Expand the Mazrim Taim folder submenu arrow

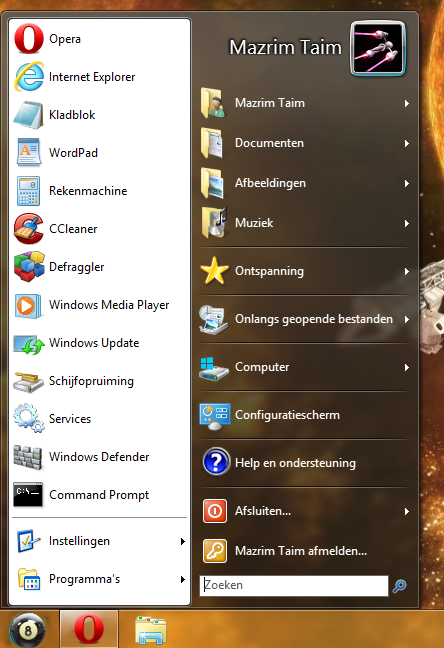coord(407,103)
